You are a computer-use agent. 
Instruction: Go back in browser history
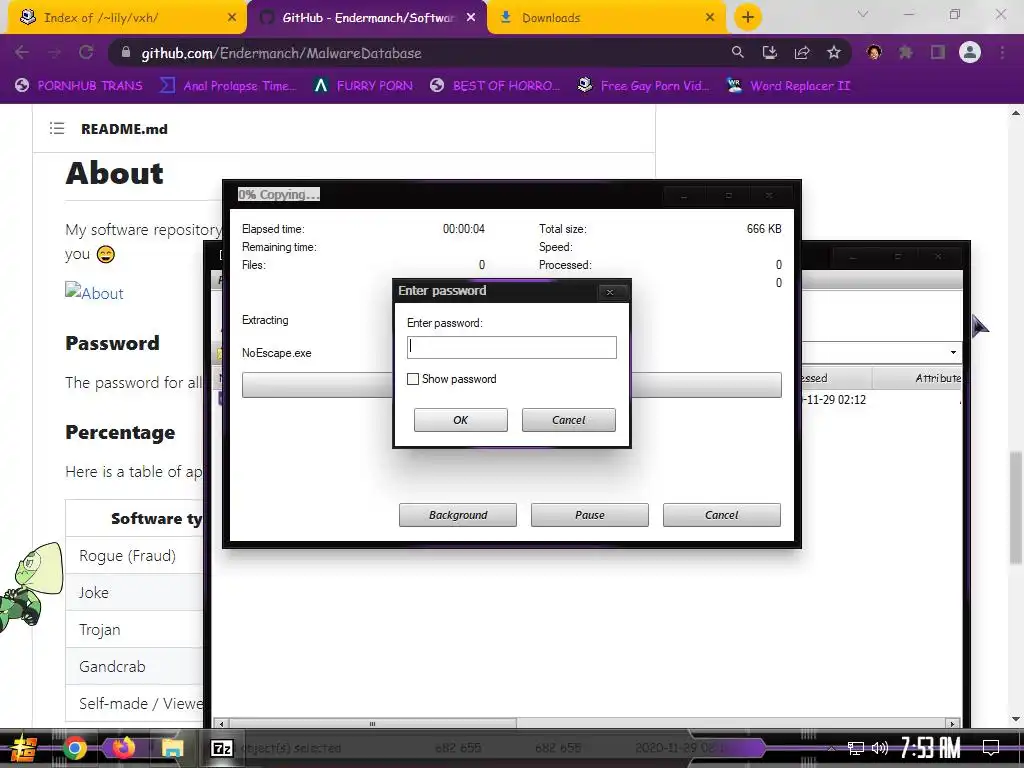(x=22, y=52)
